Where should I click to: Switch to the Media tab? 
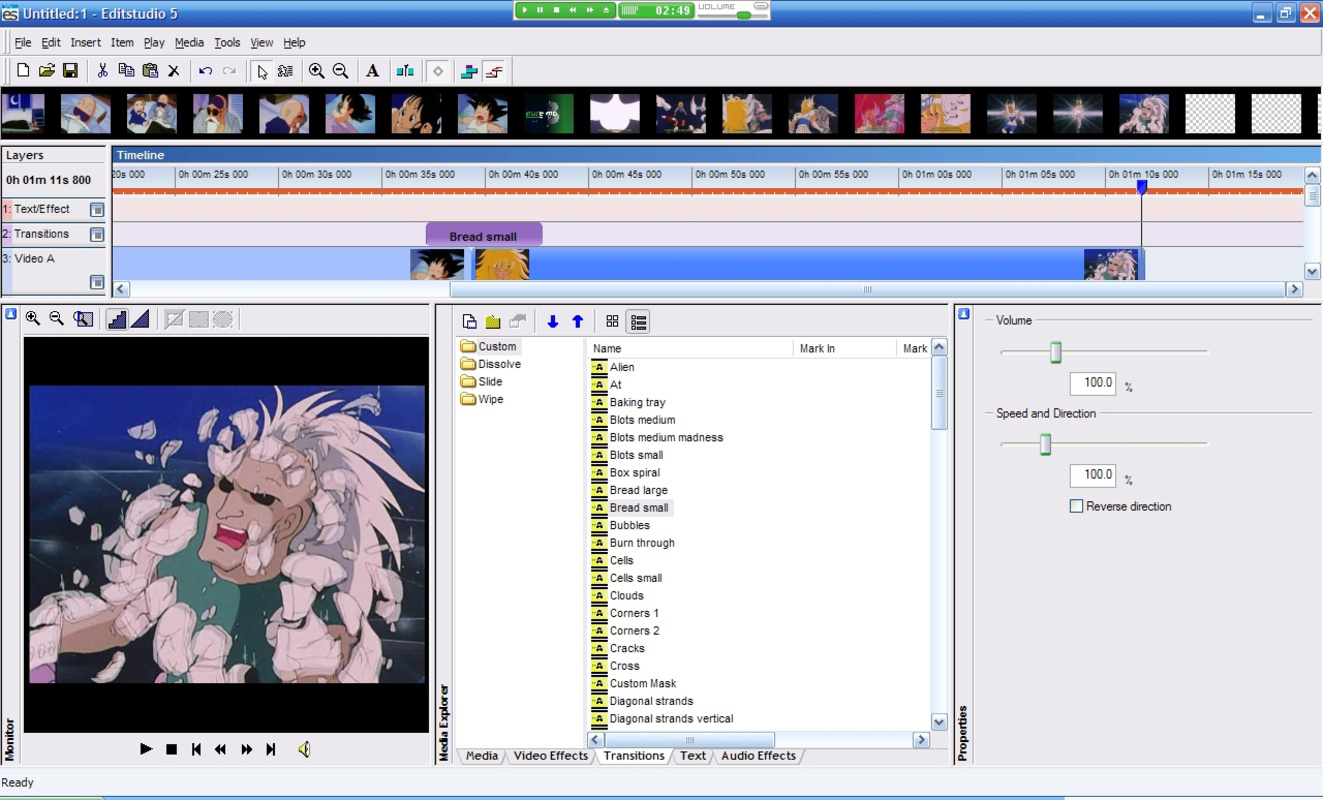pos(481,756)
